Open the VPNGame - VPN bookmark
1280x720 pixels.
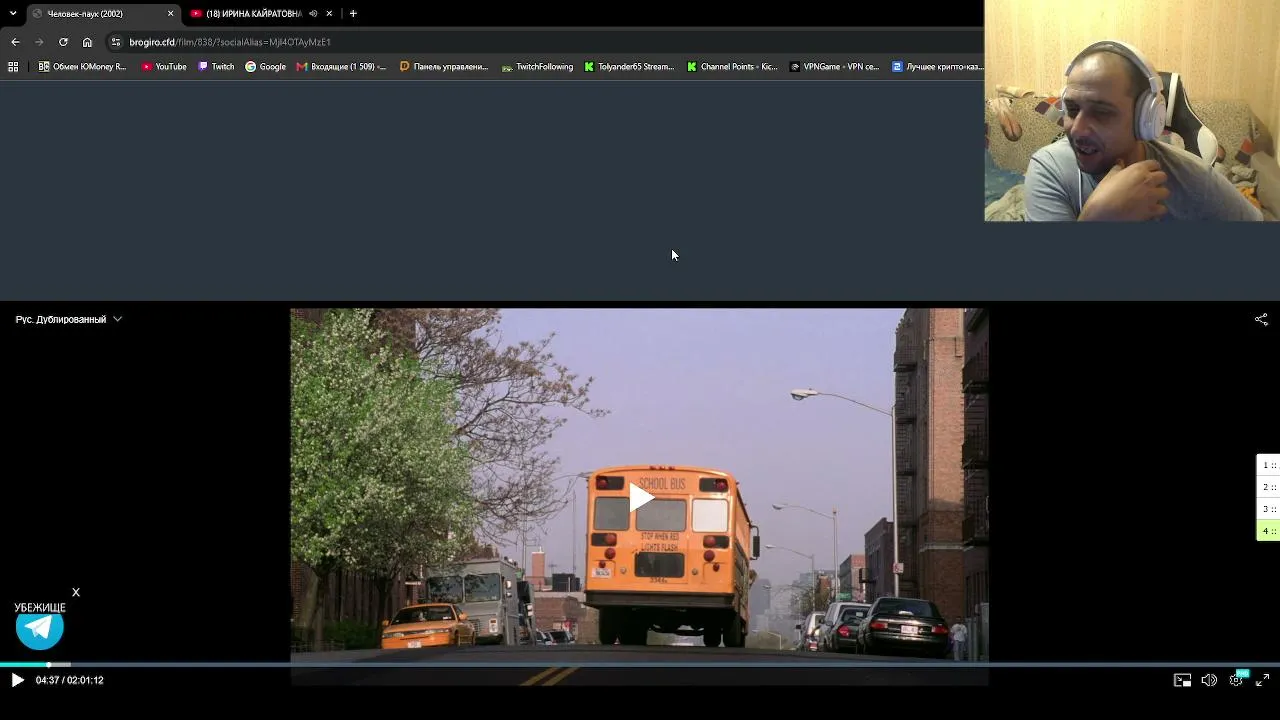click(834, 67)
